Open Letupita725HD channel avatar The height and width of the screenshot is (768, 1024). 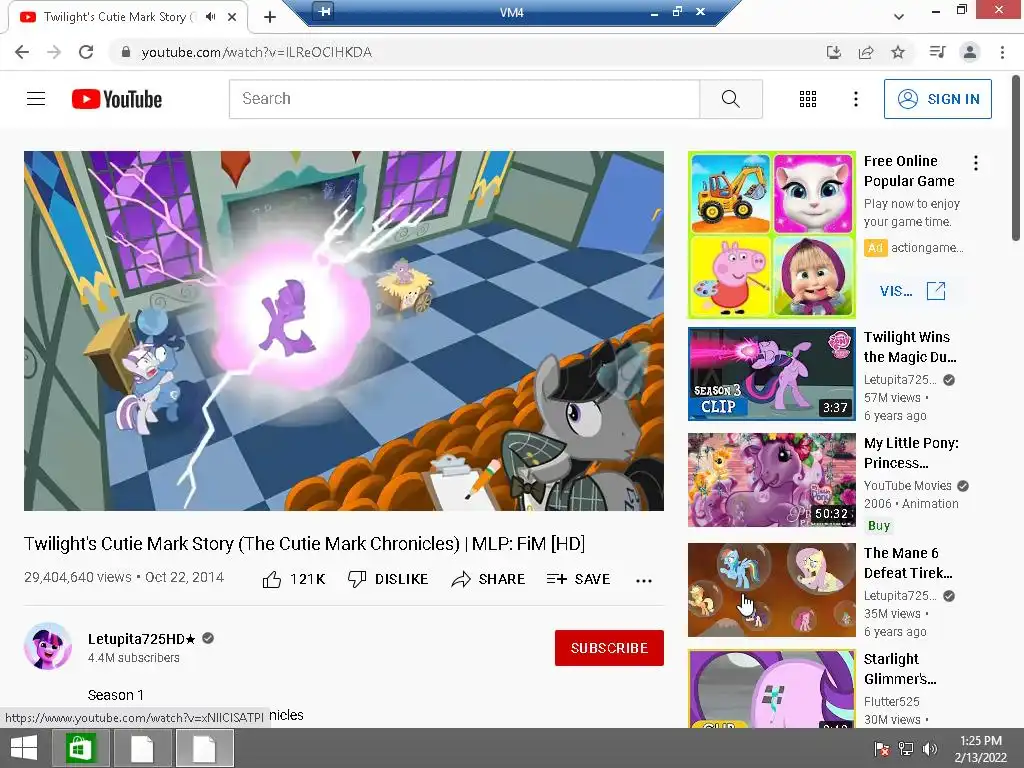tap(48, 647)
